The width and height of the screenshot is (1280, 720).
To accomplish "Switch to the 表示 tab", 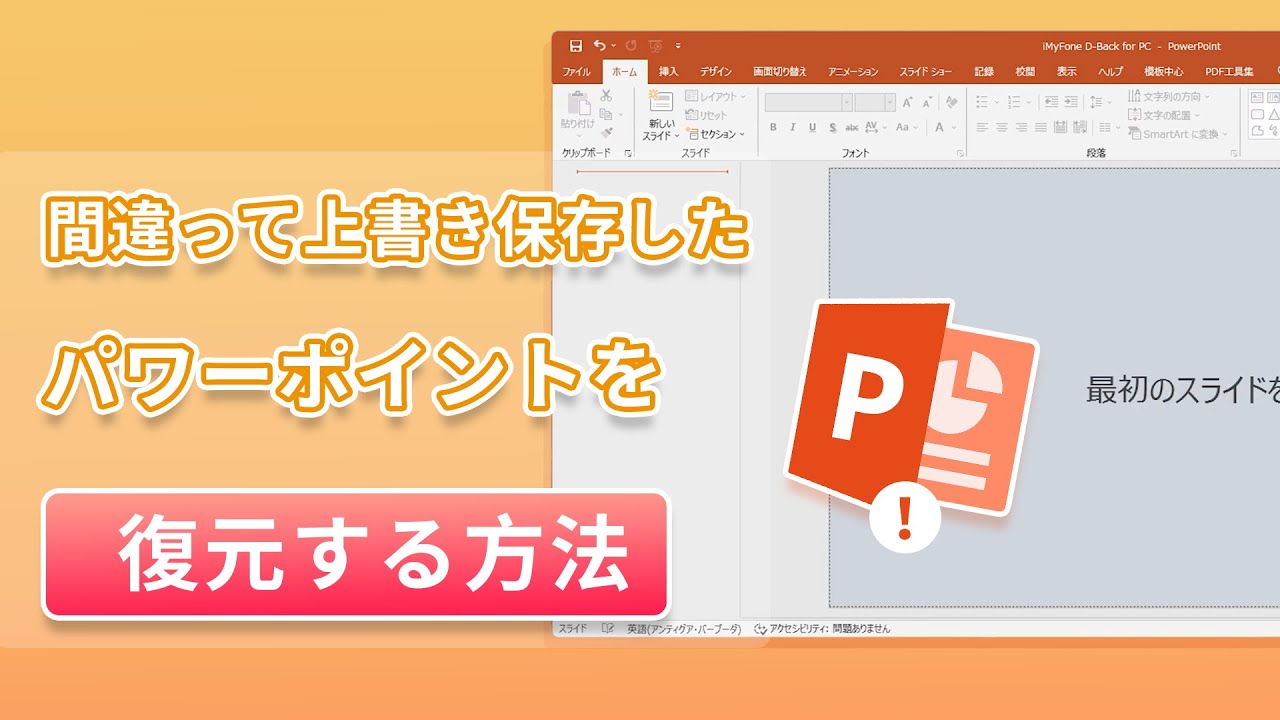I will pos(1067,72).
